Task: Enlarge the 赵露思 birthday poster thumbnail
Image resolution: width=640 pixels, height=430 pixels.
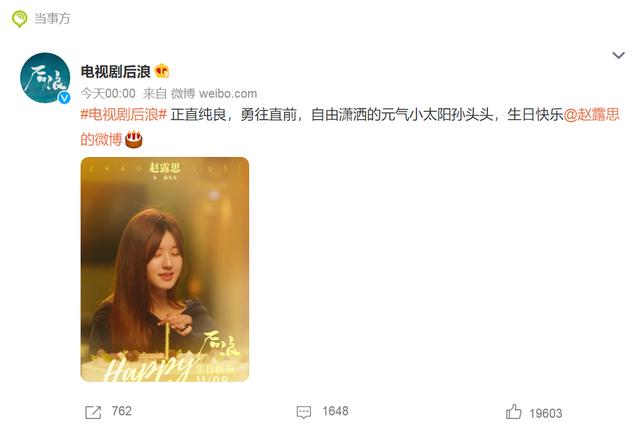Action: (x=165, y=269)
